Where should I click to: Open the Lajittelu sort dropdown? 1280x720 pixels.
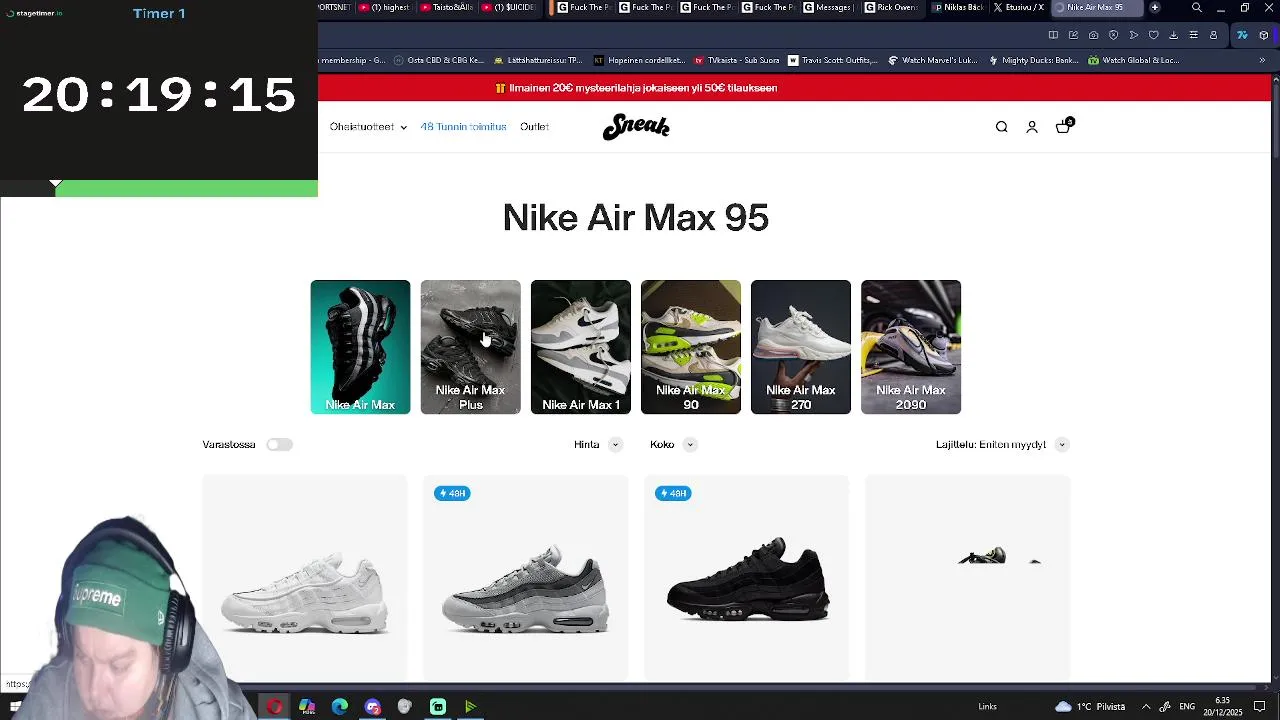click(1002, 444)
